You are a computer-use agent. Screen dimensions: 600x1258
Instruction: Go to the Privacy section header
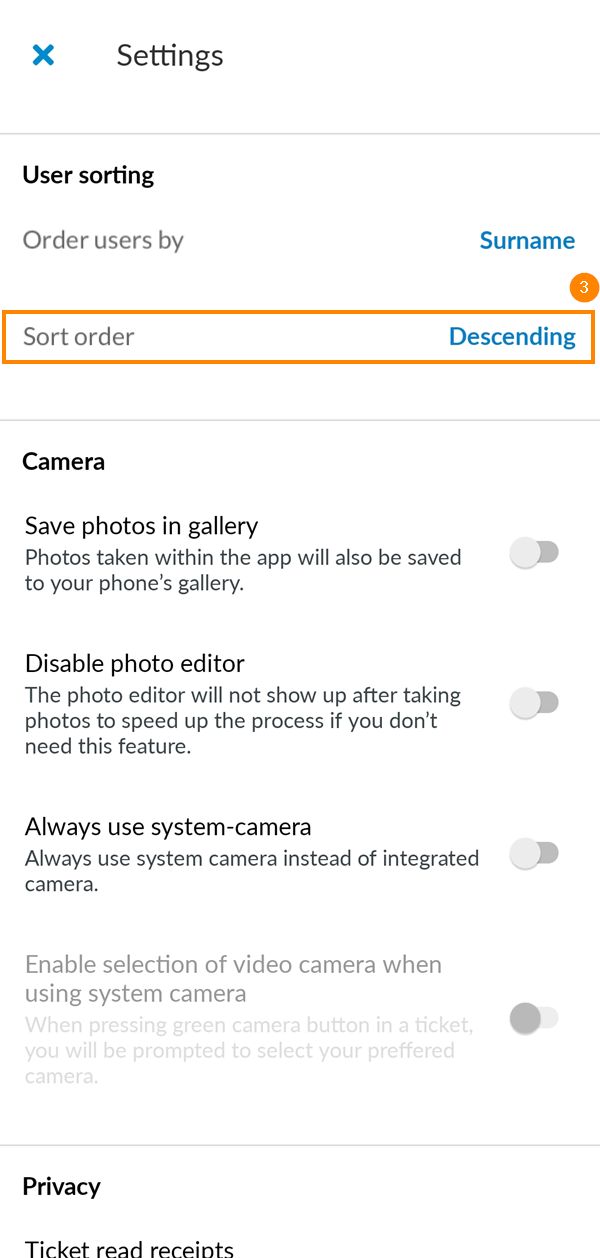pyautogui.click(x=61, y=1187)
